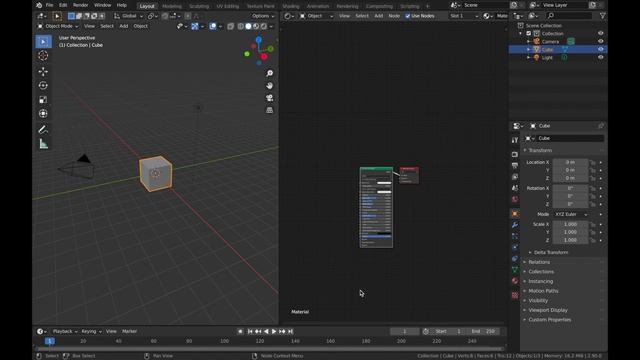
Task: Open the Scene properties tab
Action: point(515,188)
